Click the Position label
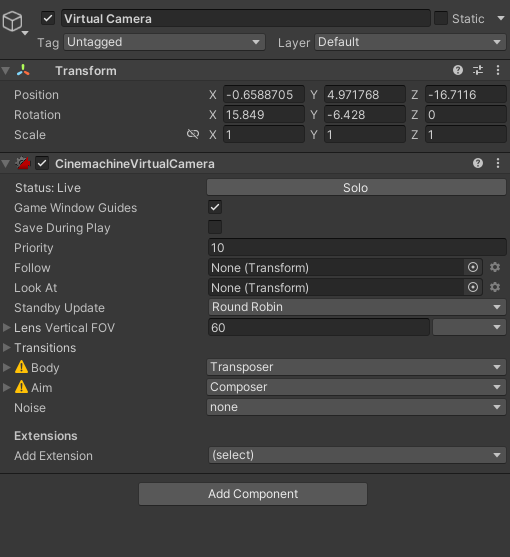 point(36,94)
